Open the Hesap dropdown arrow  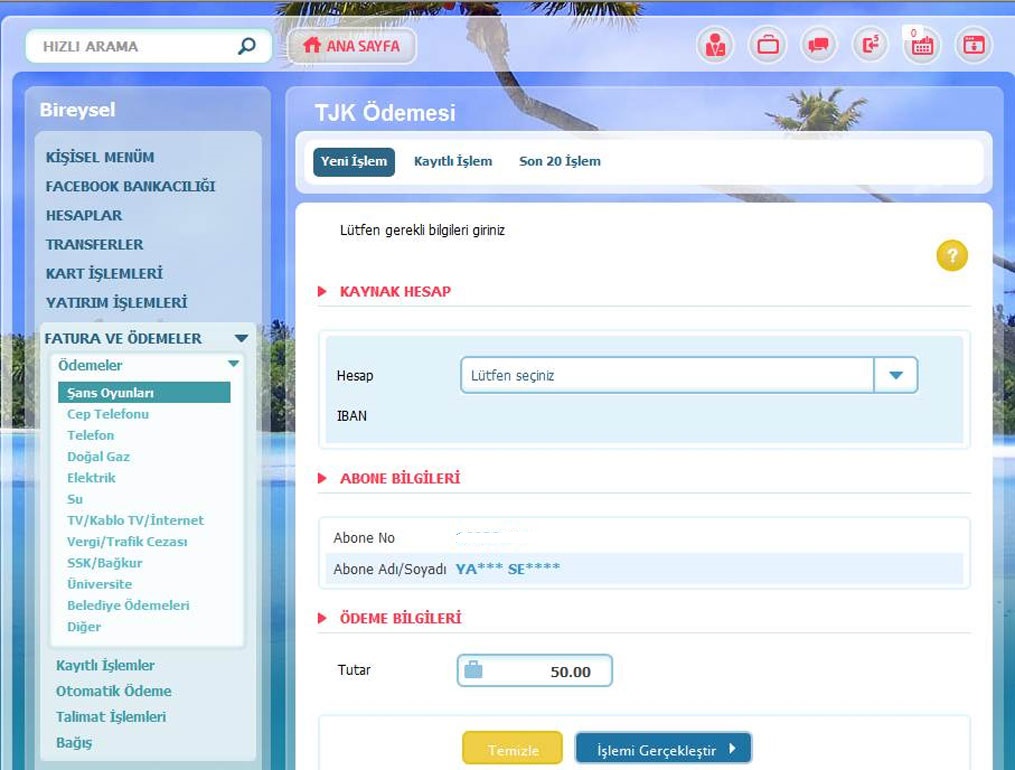point(895,375)
